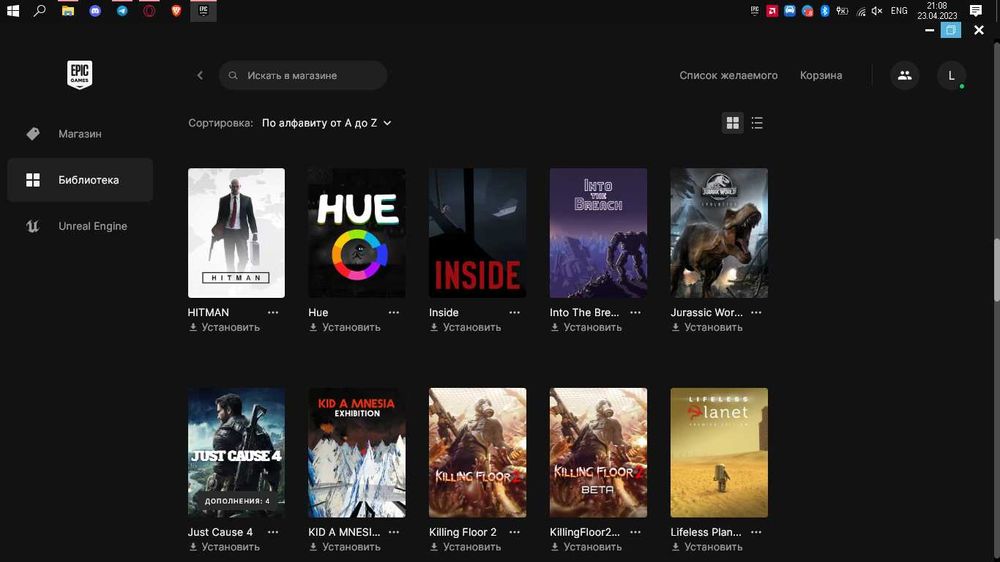1000x562 pixels.
Task: Open the Unreal Engine section
Action: (80, 226)
